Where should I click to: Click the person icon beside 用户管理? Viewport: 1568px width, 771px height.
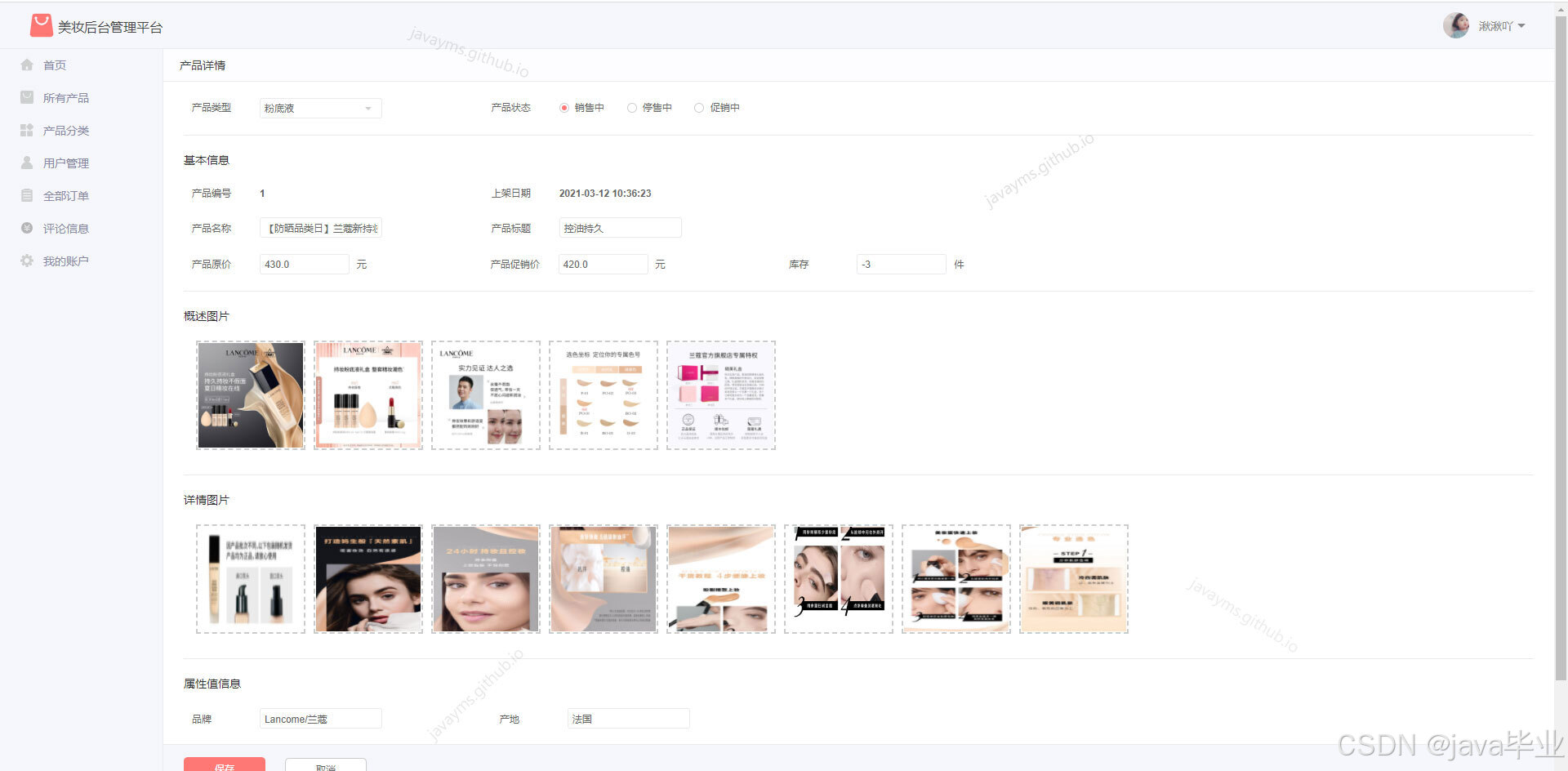click(x=27, y=163)
